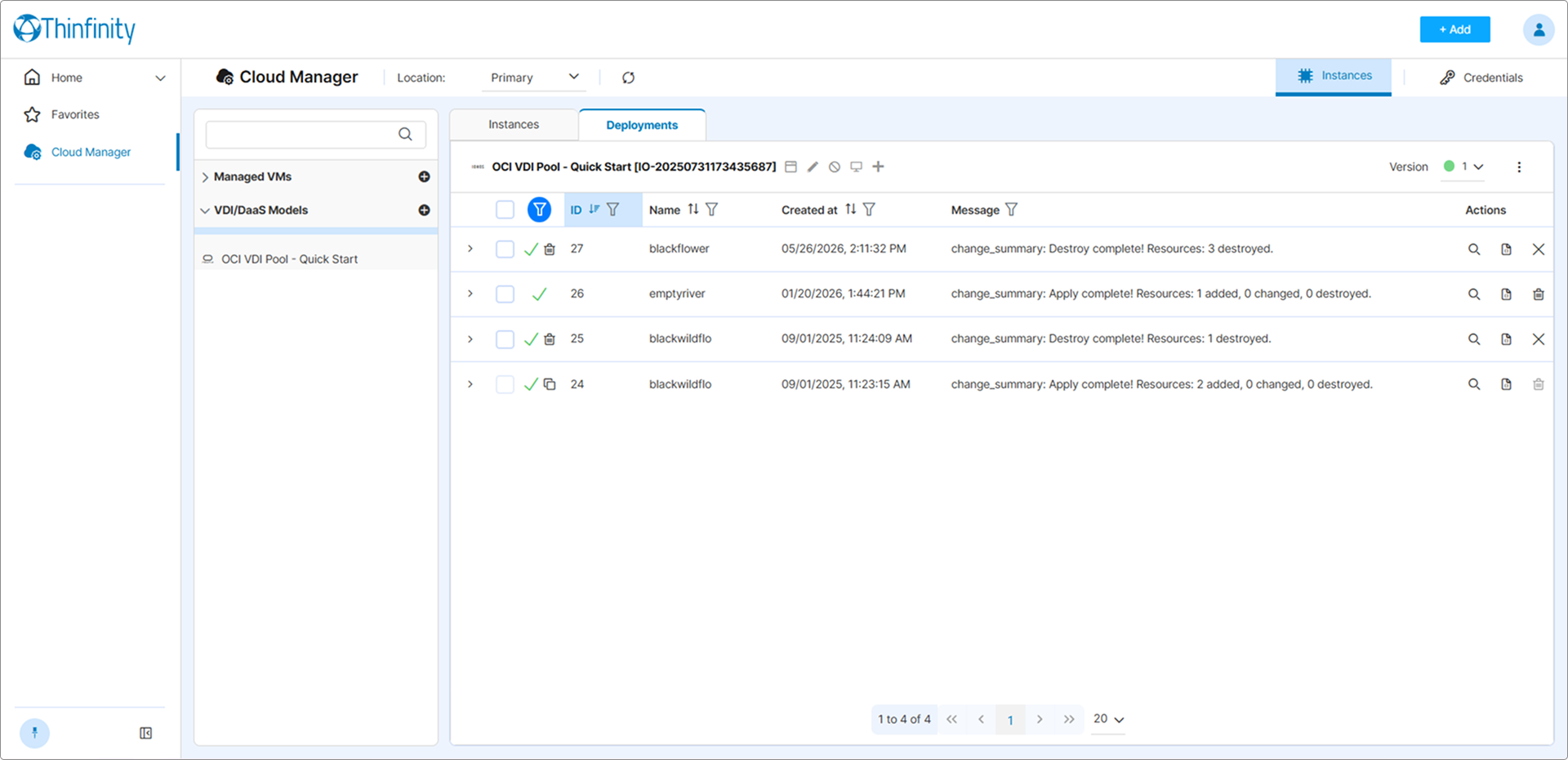
Task: Open the Credentials tab
Action: tap(1481, 78)
